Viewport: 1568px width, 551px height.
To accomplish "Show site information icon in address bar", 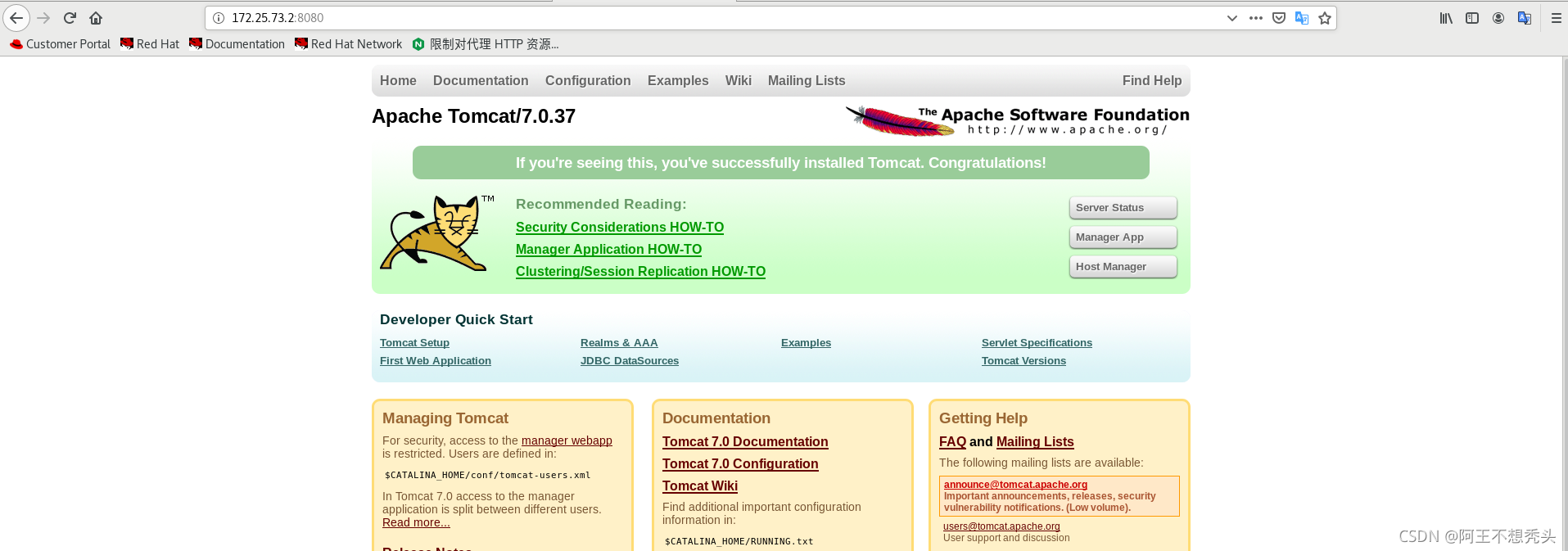I will [219, 18].
